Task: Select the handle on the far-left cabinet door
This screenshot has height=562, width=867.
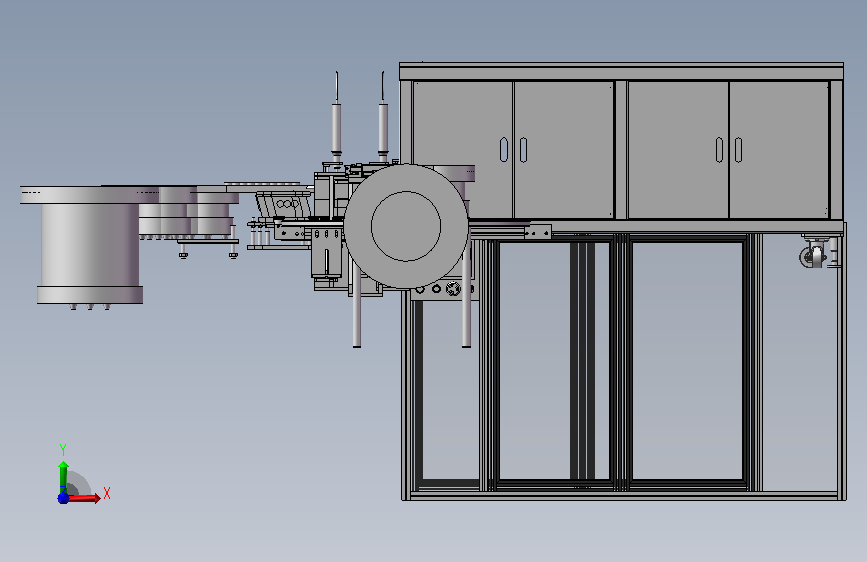Action: click(504, 149)
